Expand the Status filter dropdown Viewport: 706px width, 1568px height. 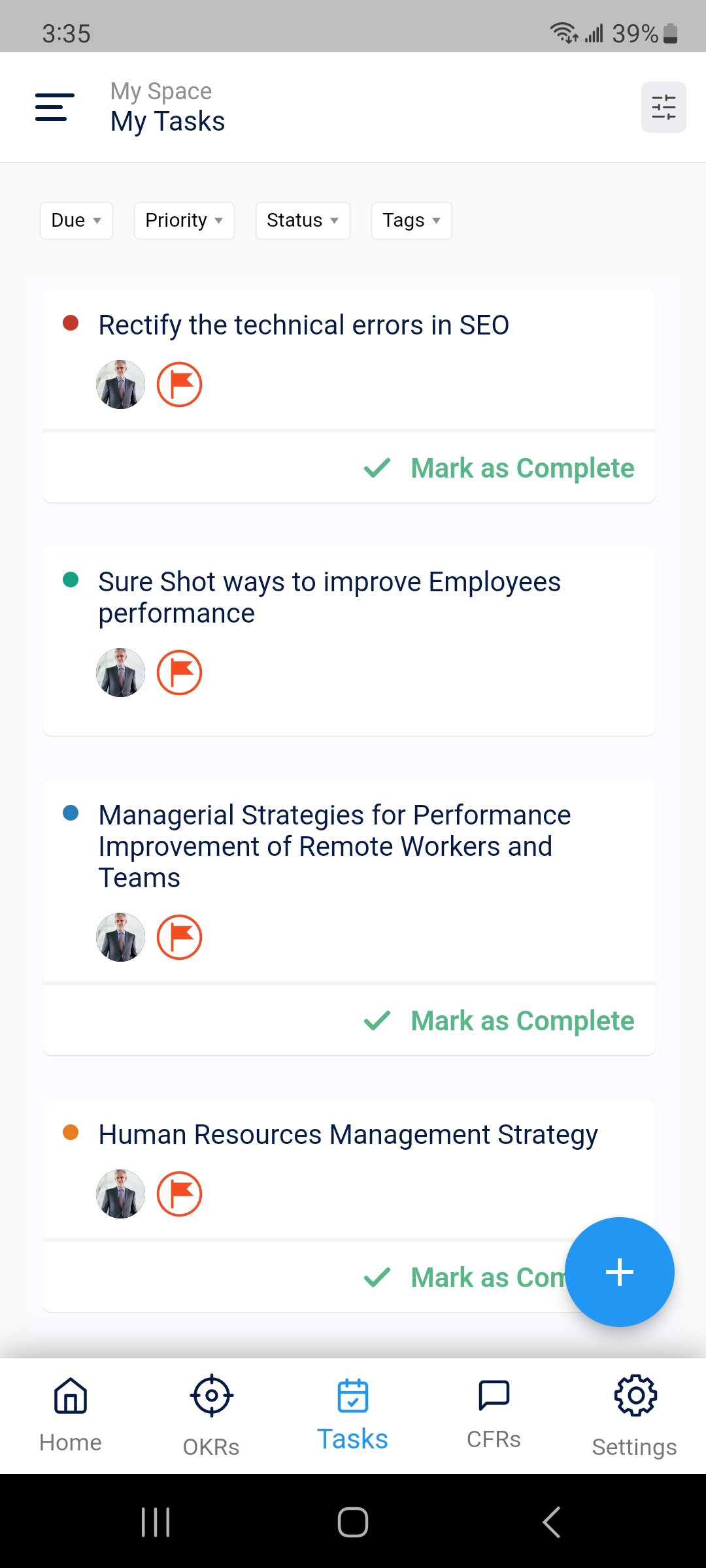pos(303,221)
